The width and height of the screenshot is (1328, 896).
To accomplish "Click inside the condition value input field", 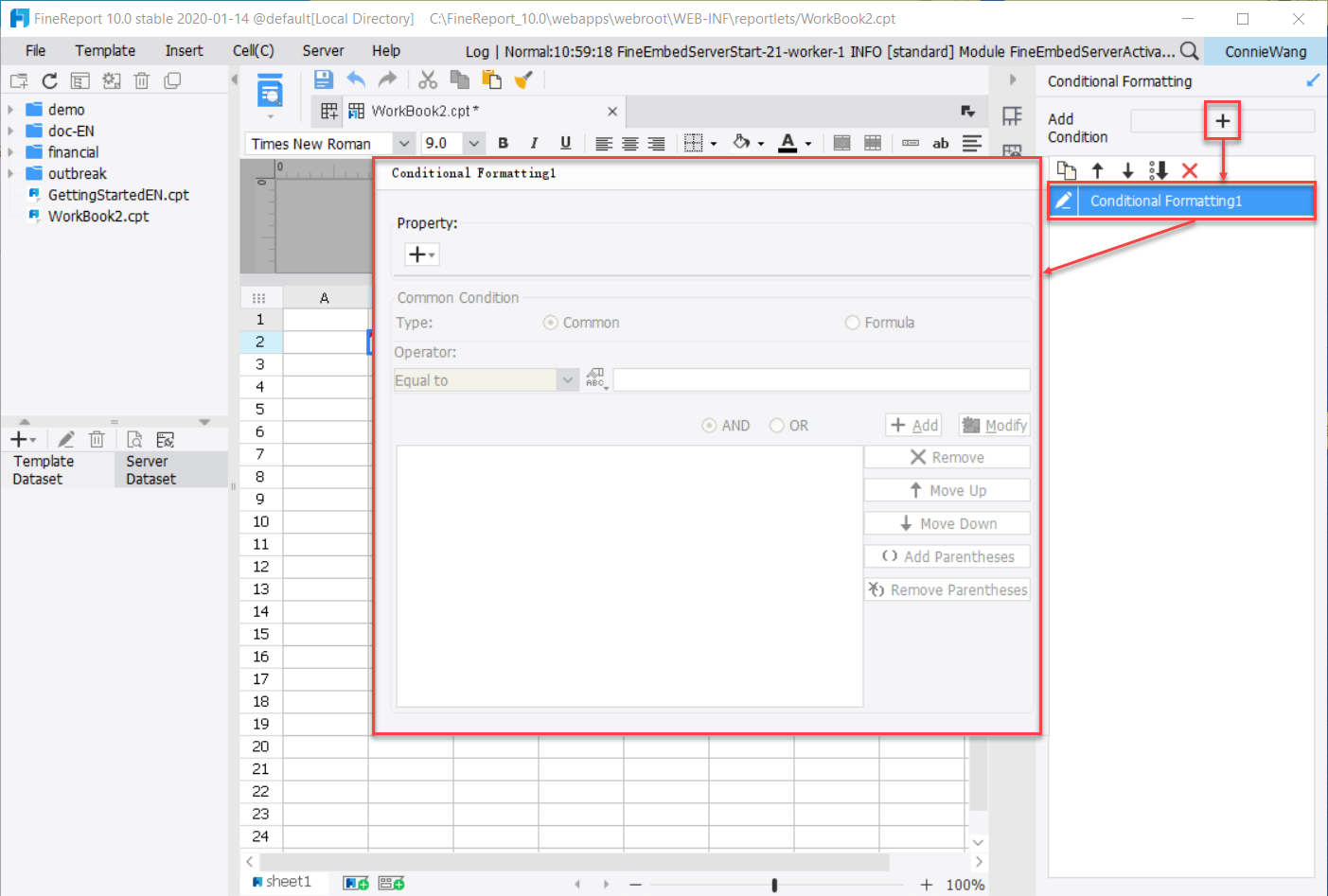I will tap(820, 379).
